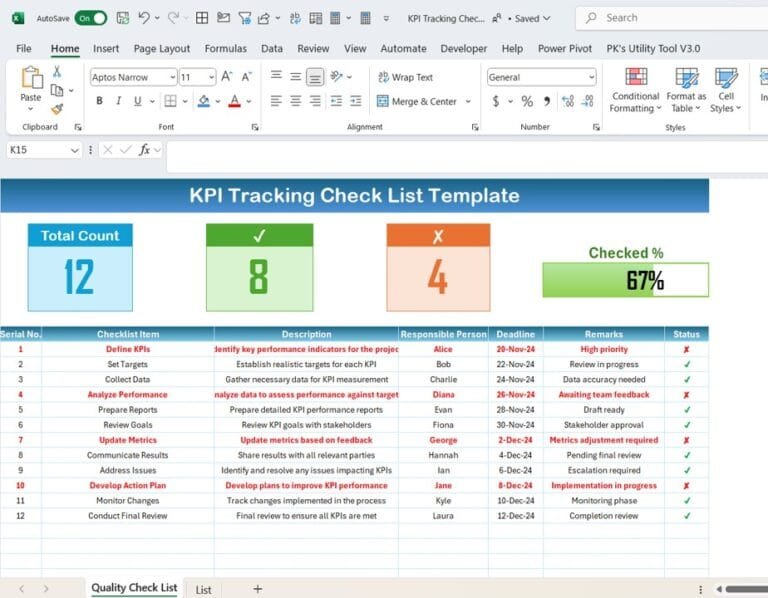Toggle Italic formatting
The image size is (768, 598).
point(119,101)
